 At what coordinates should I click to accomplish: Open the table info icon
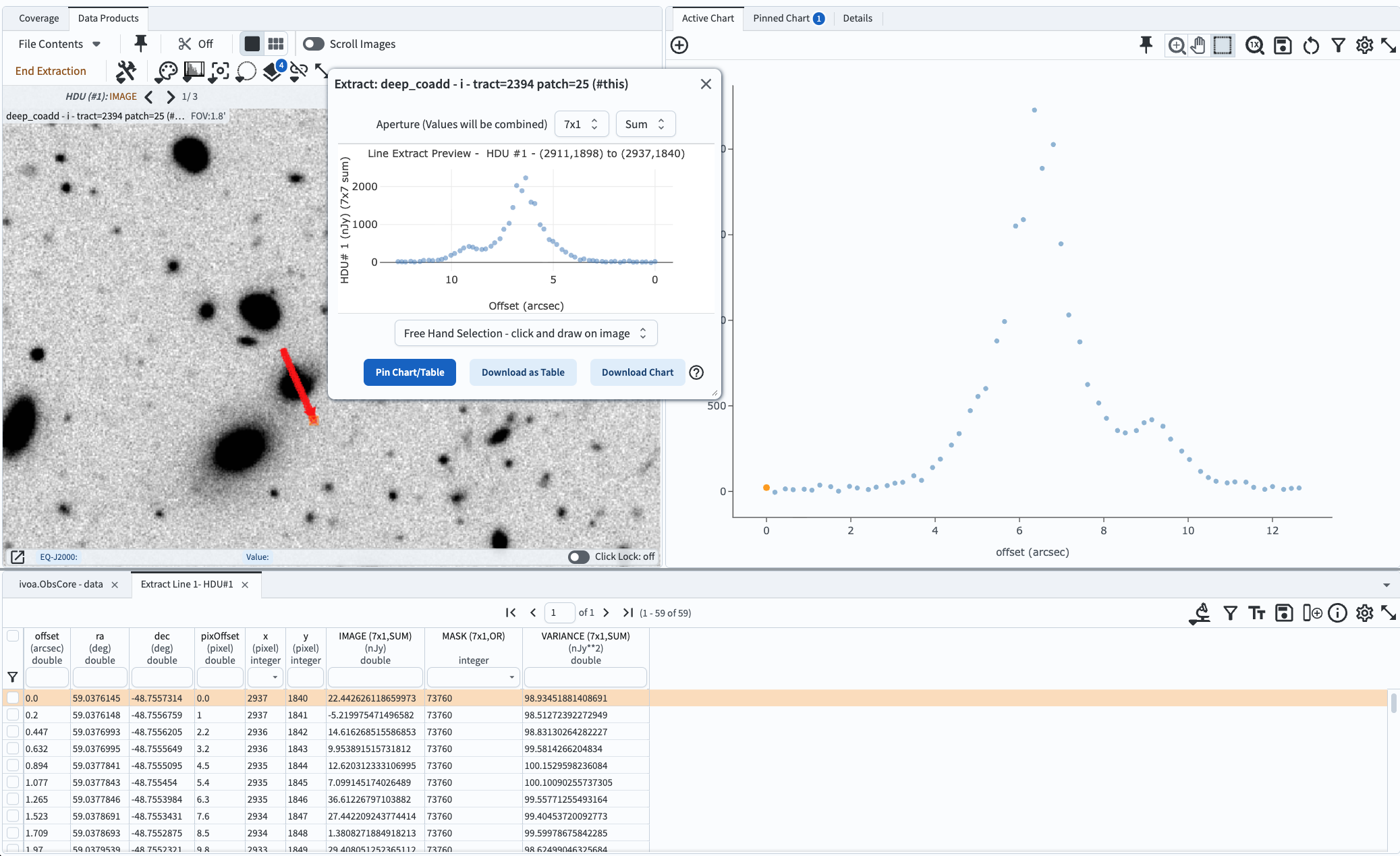point(1337,612)
